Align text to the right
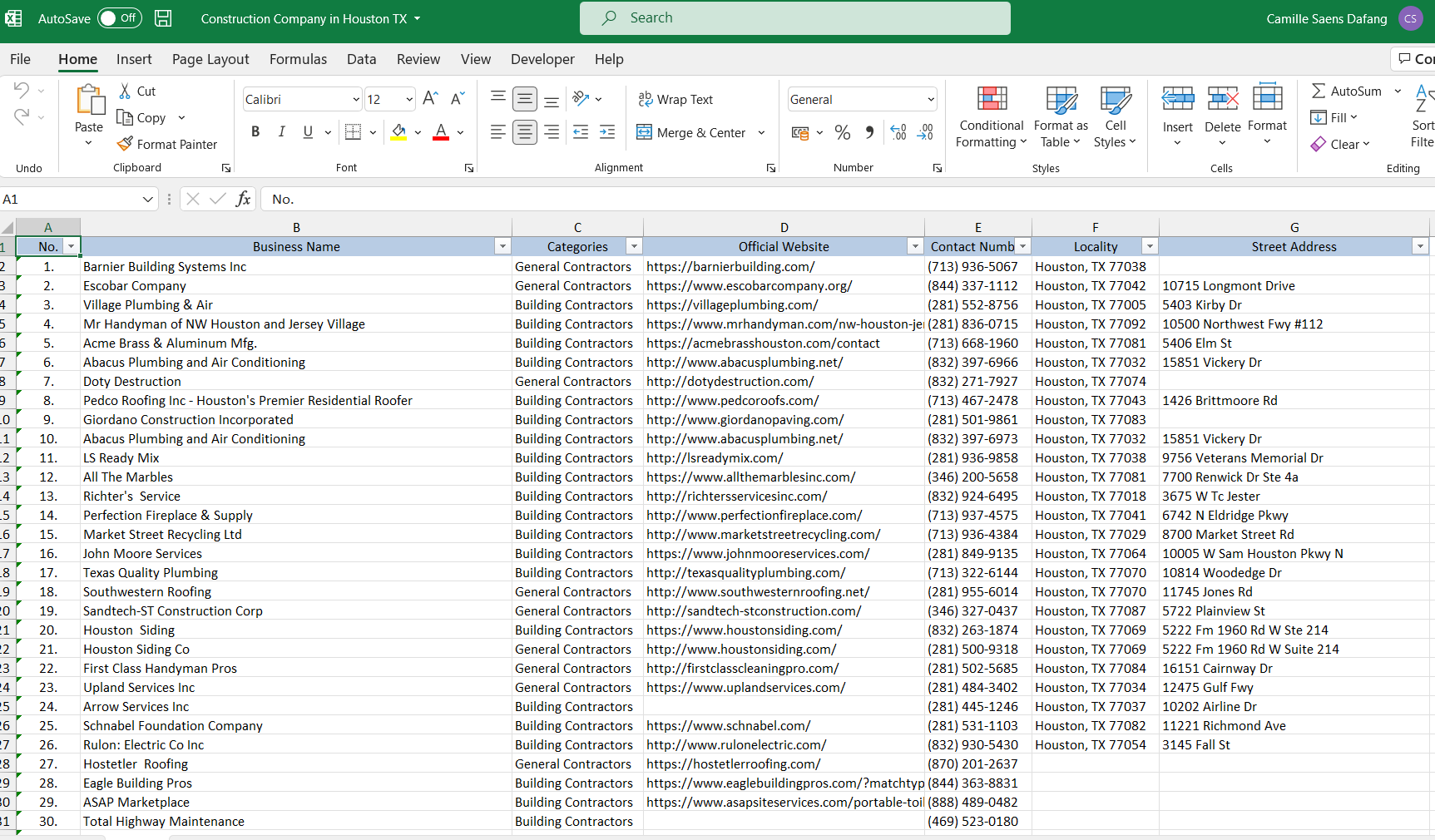Screen dimensions: 1435x840 552,131
